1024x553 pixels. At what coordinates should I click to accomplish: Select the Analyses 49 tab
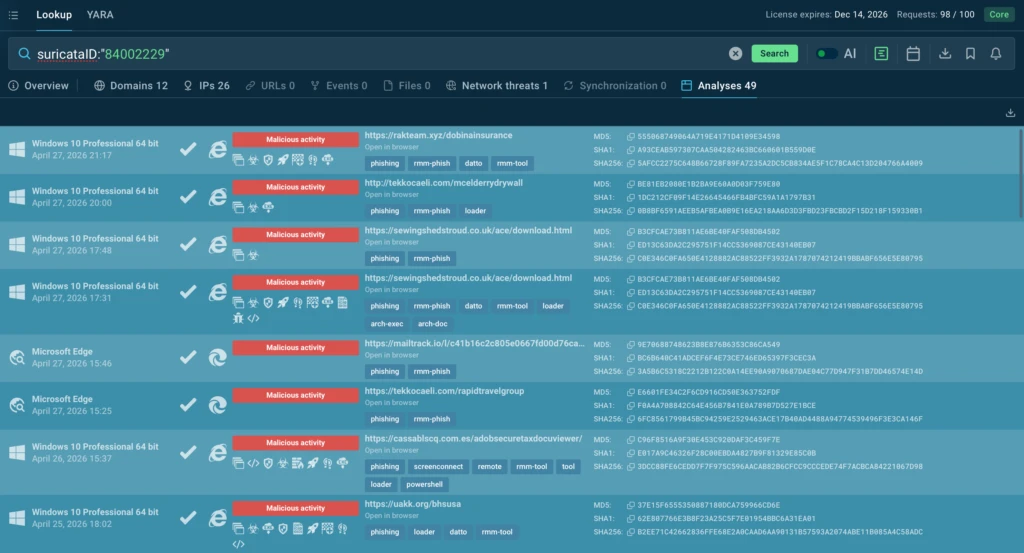tap(718, 86)
